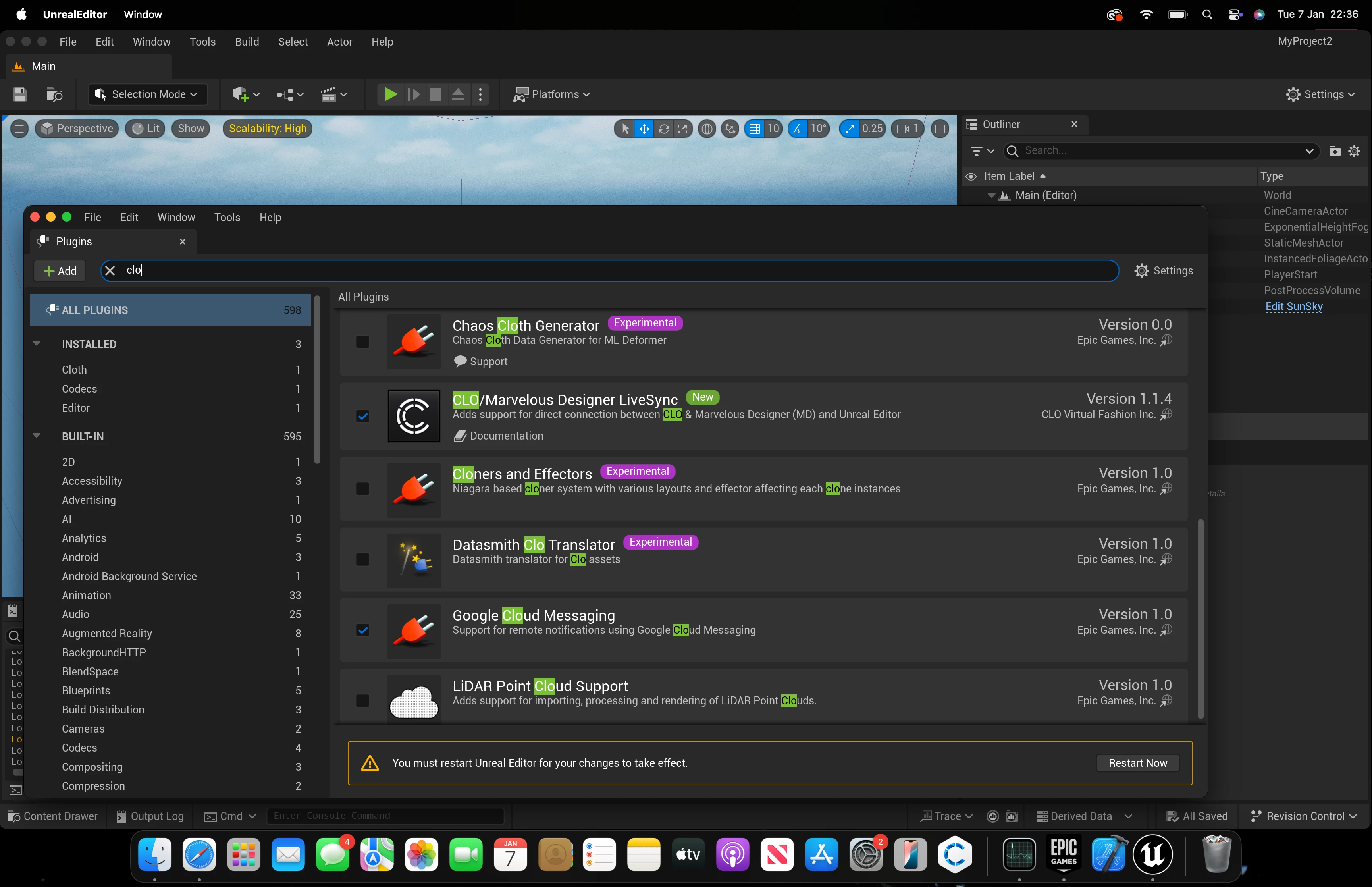Enable the Chaos Cloth Generator plugin checkbox
Viewport: 1372px width, 887px height.
click(x=363, y=342)
